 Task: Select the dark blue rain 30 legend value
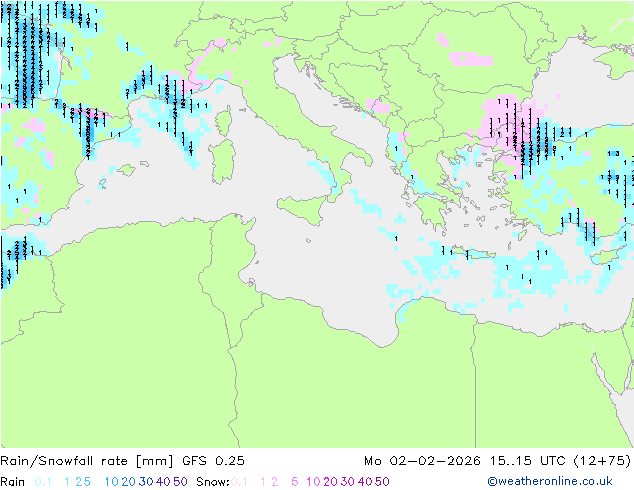tap(146, 482)
